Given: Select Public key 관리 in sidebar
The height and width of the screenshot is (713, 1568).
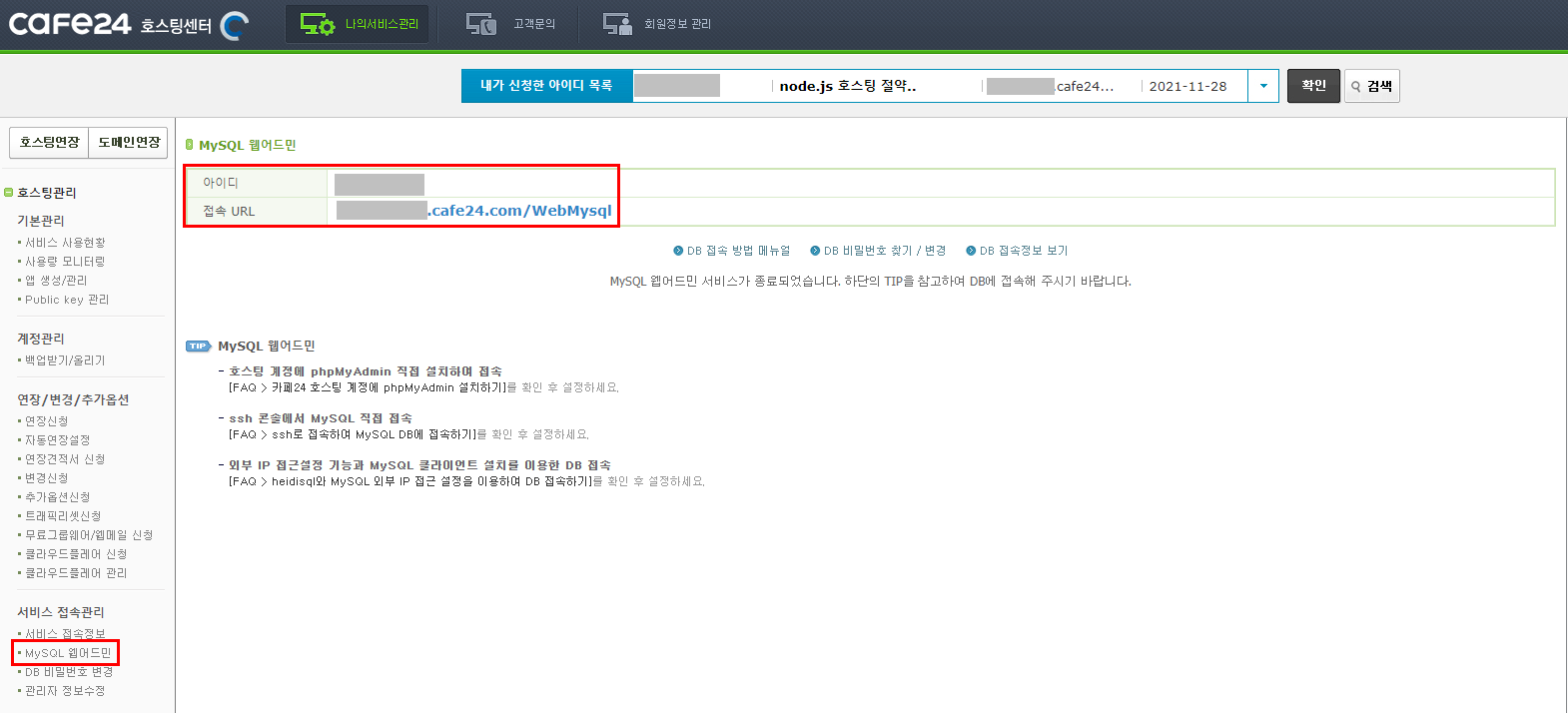Looking at the screenshot, I should click(x=67, y=300).
